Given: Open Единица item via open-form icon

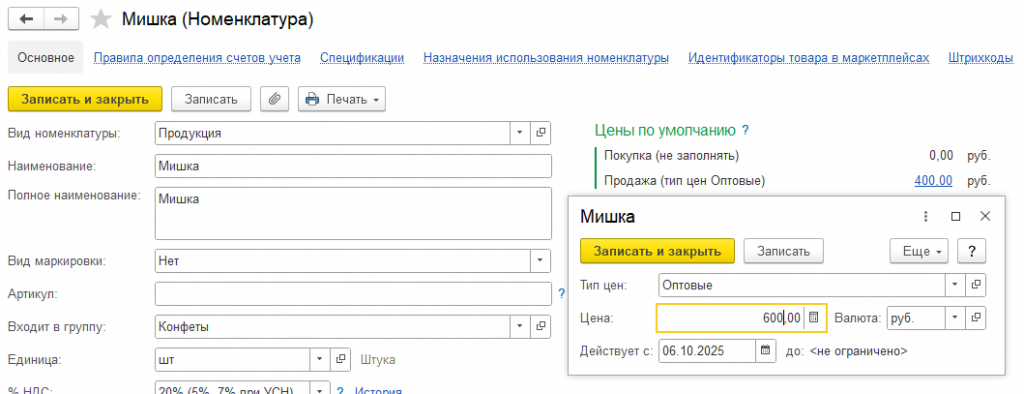Looking at the screenshot, I should click(x=340, y=359).
